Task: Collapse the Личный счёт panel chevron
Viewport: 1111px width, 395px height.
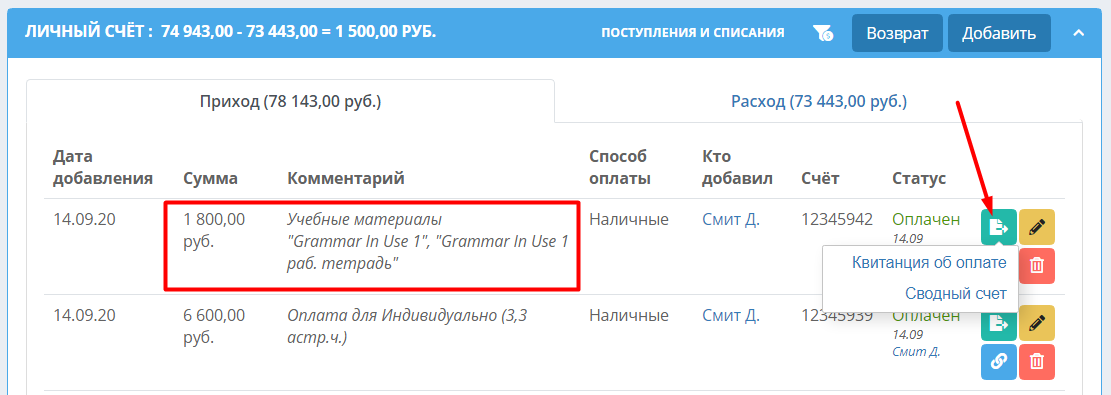Action: tap(1078, 33)
